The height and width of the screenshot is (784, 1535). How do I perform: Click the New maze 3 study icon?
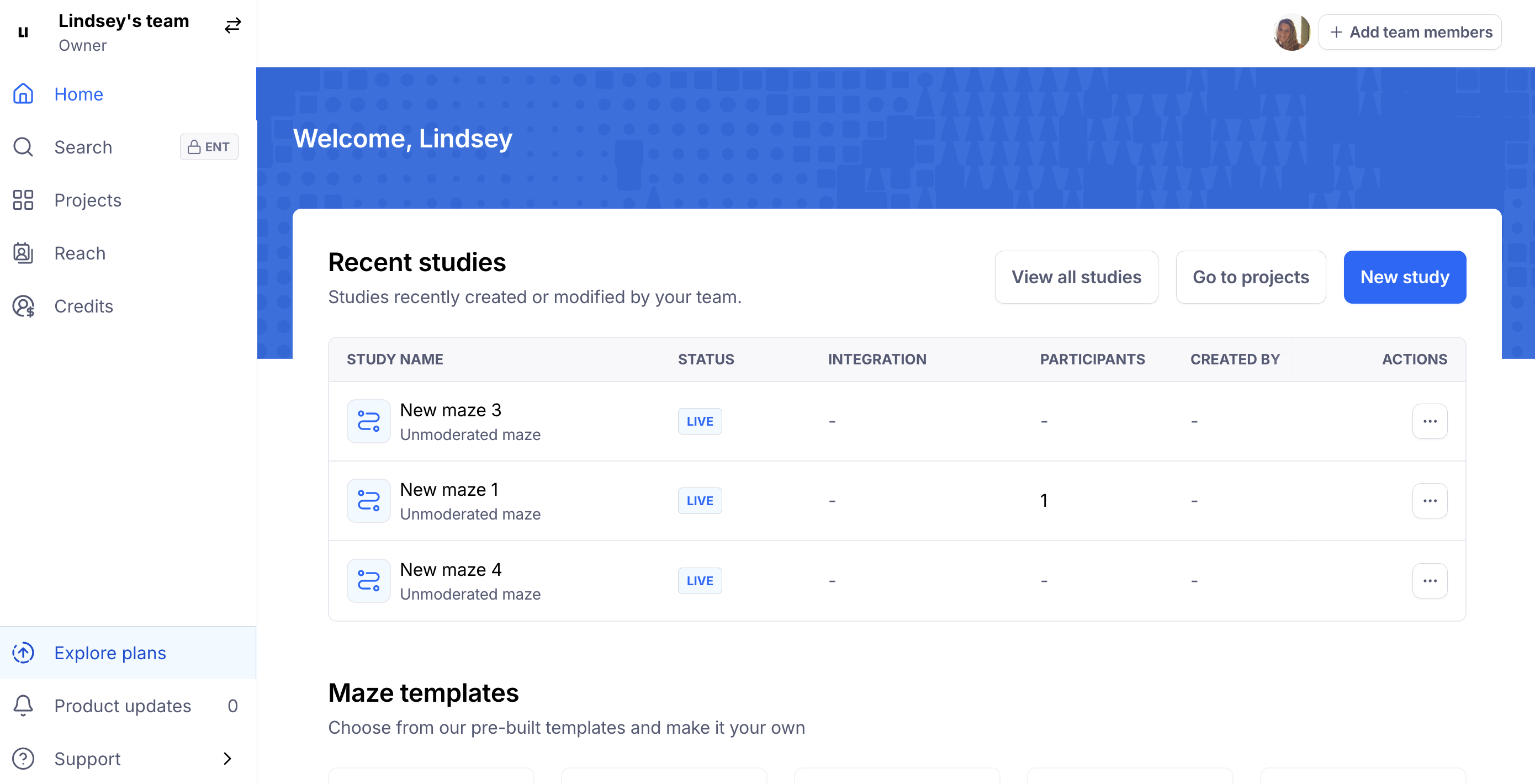click(x=368, y=421)
